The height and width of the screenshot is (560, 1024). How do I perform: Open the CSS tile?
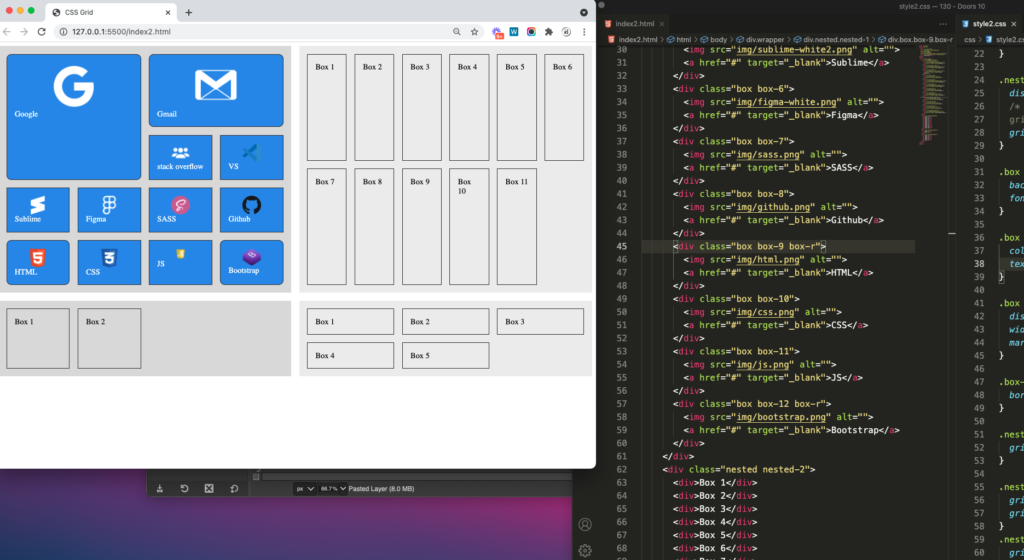(109, 262)
